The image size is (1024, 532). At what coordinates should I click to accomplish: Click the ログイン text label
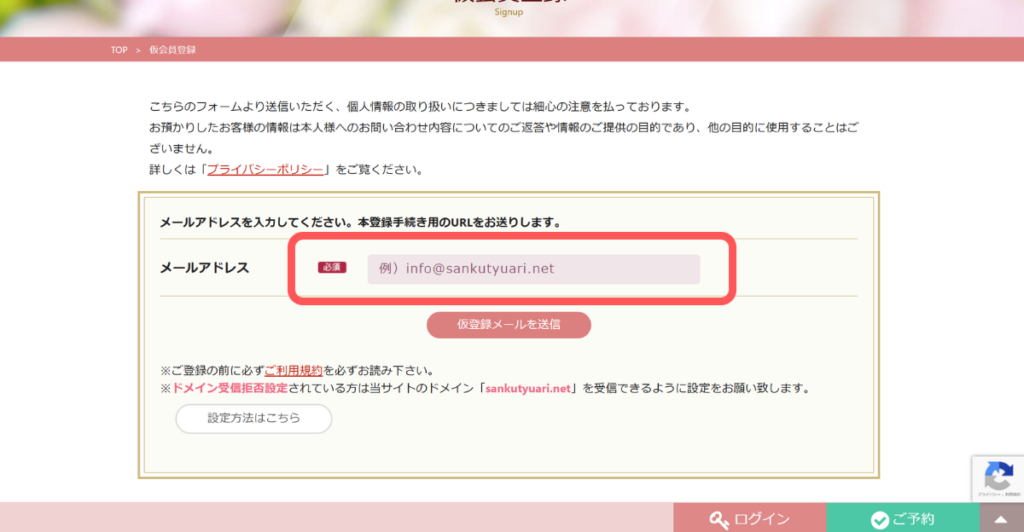[x=761, y=519]
